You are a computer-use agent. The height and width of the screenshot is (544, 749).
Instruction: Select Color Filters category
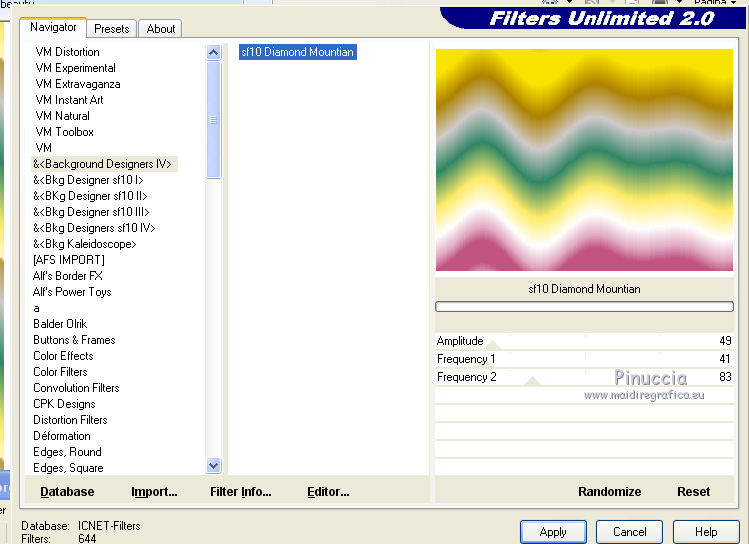click(x=60, y=372)
